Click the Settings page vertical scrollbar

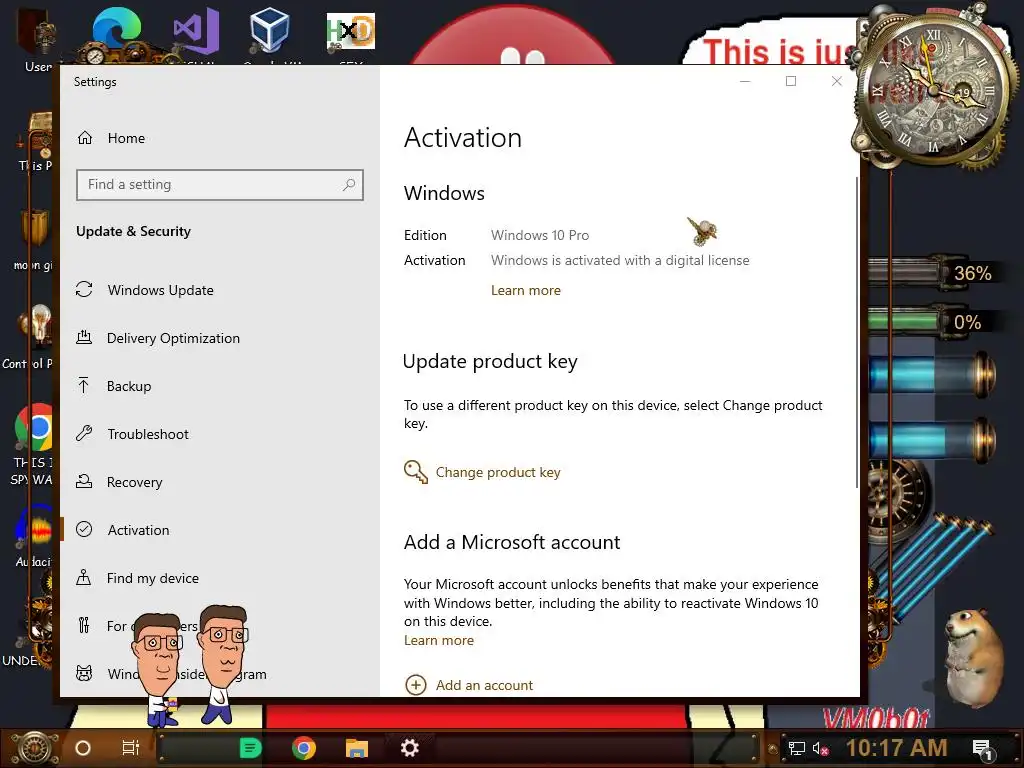856,332
